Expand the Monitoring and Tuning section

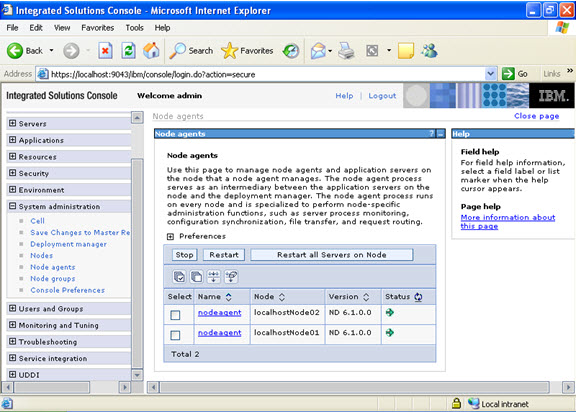point(13,325)
